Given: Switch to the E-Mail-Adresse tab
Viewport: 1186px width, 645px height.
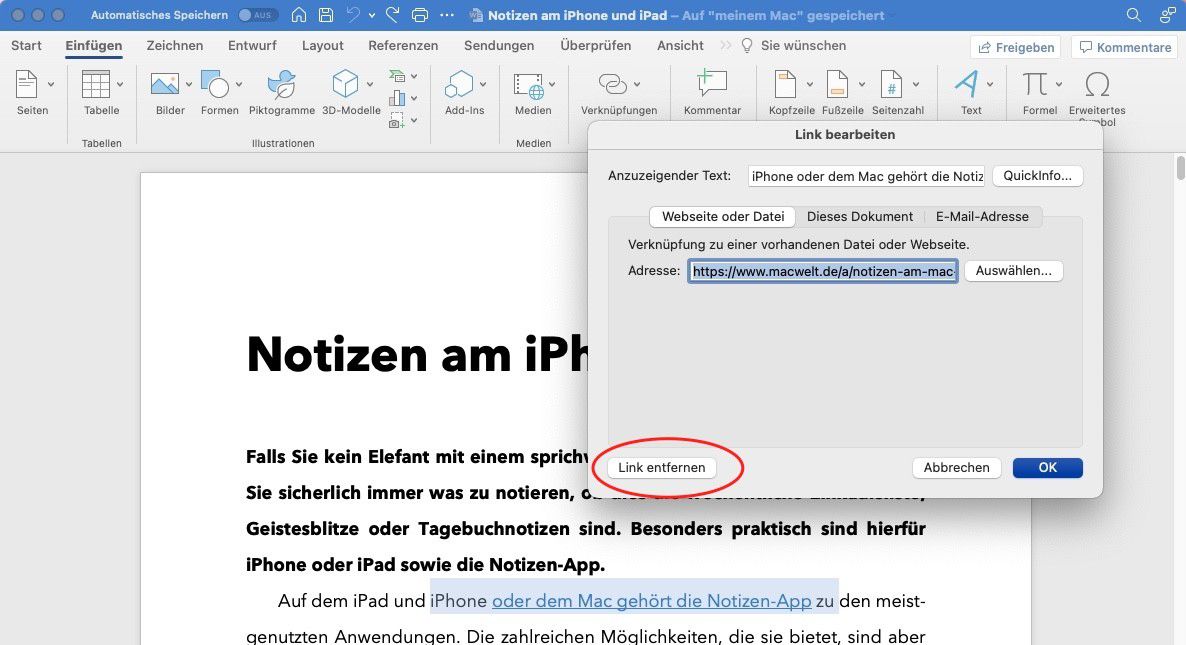Looking at the screenshot, I should coord(982,216).
